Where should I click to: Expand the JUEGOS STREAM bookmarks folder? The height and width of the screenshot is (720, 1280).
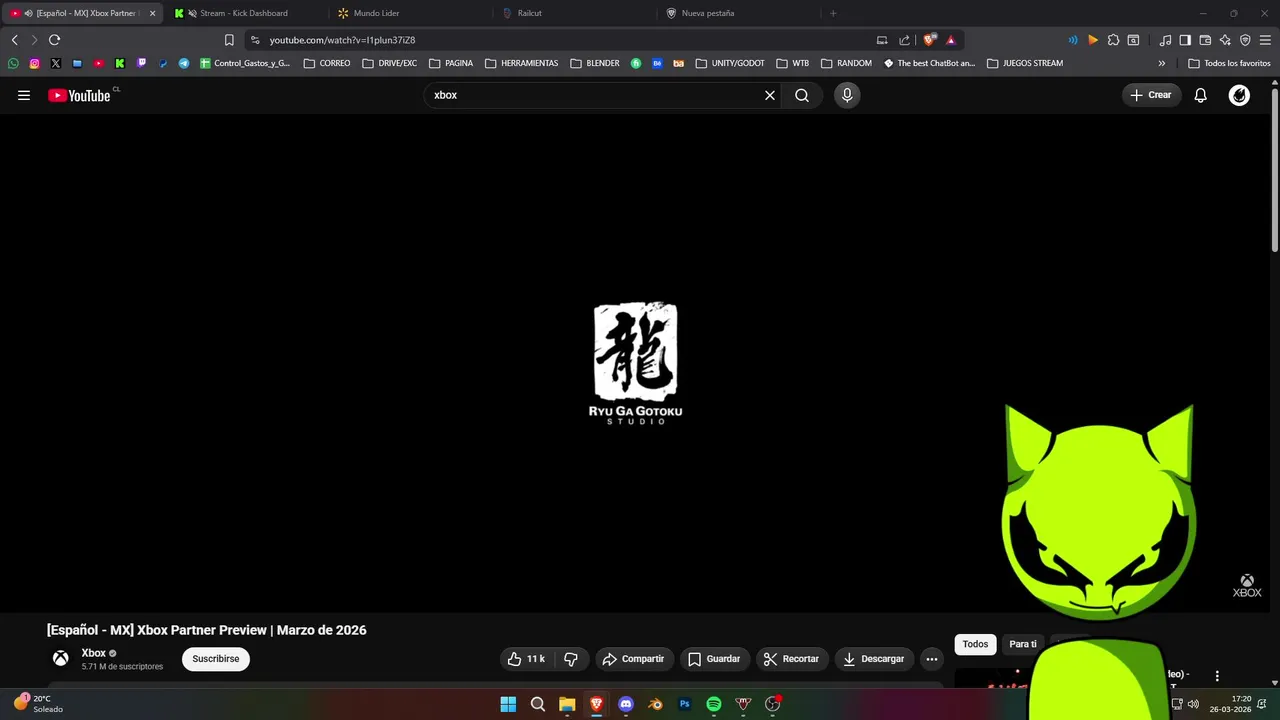pyautogui.click(x=1025, y=63)
